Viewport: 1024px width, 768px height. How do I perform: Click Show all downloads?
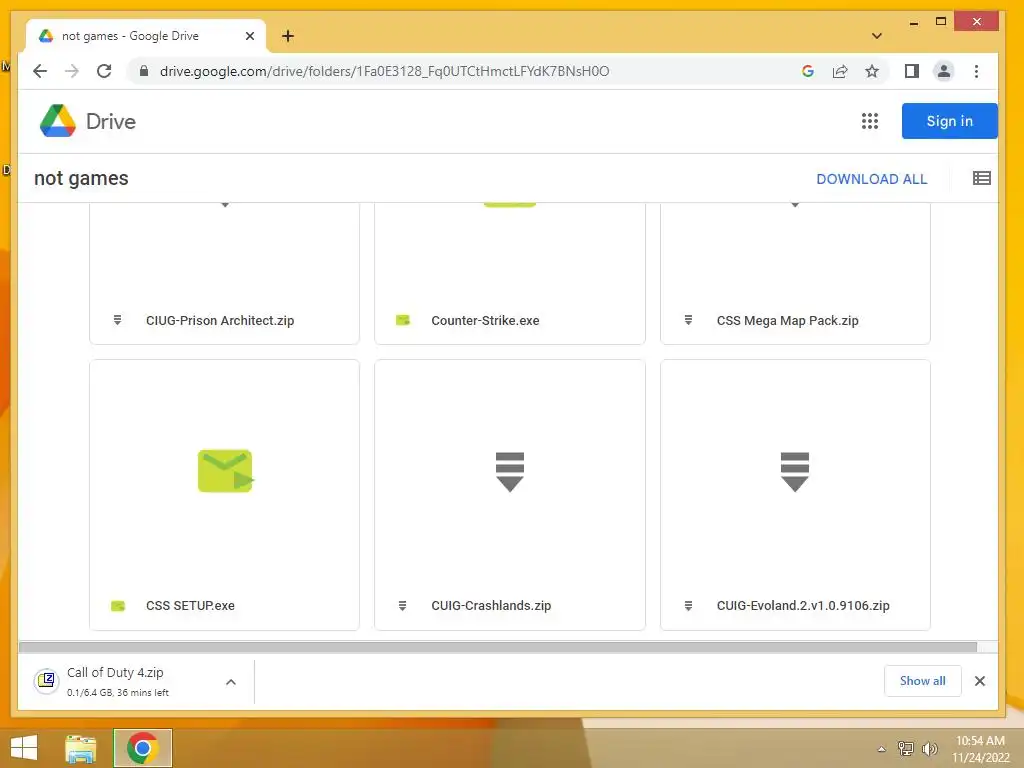click(922, 680)
